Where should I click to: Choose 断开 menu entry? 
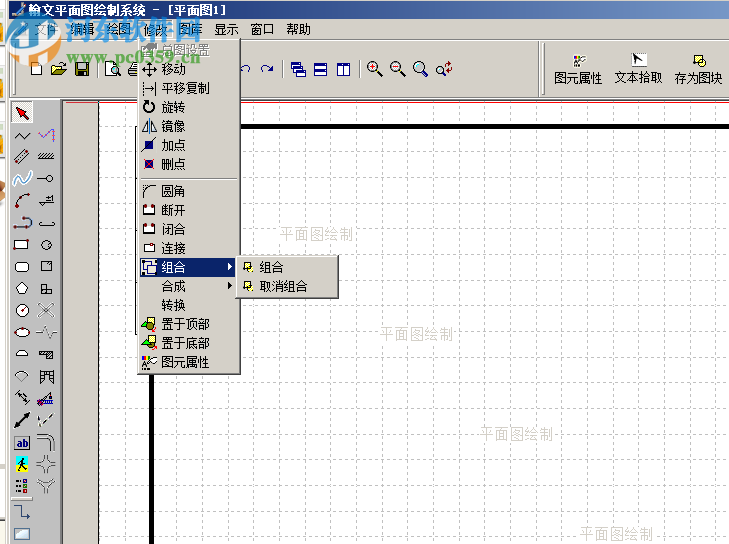tap(189, 210)
